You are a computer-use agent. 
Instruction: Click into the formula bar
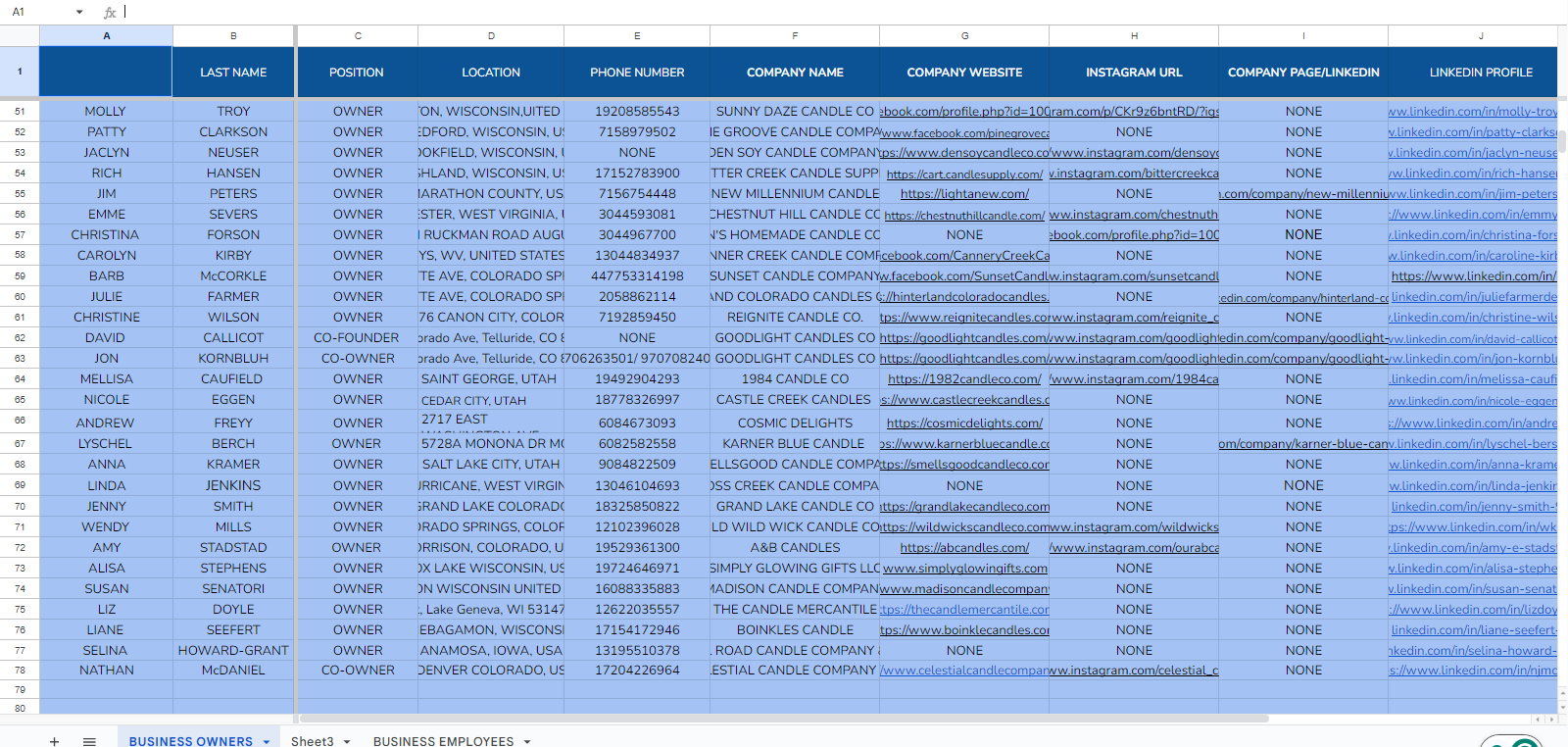click(843, 13)
